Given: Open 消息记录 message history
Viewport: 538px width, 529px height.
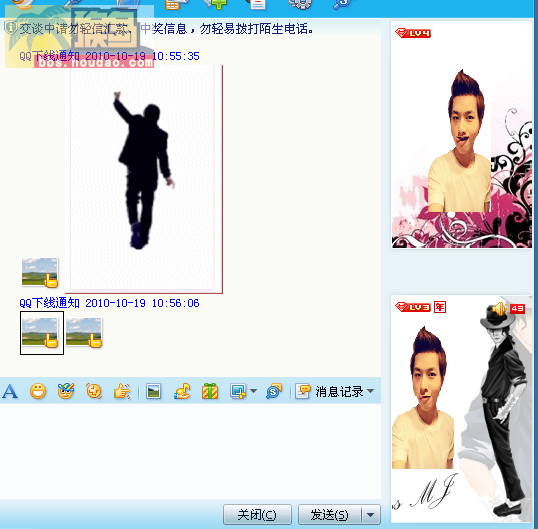Looking at the screenshot, I should pyautogui.click(x=329, y=391).
